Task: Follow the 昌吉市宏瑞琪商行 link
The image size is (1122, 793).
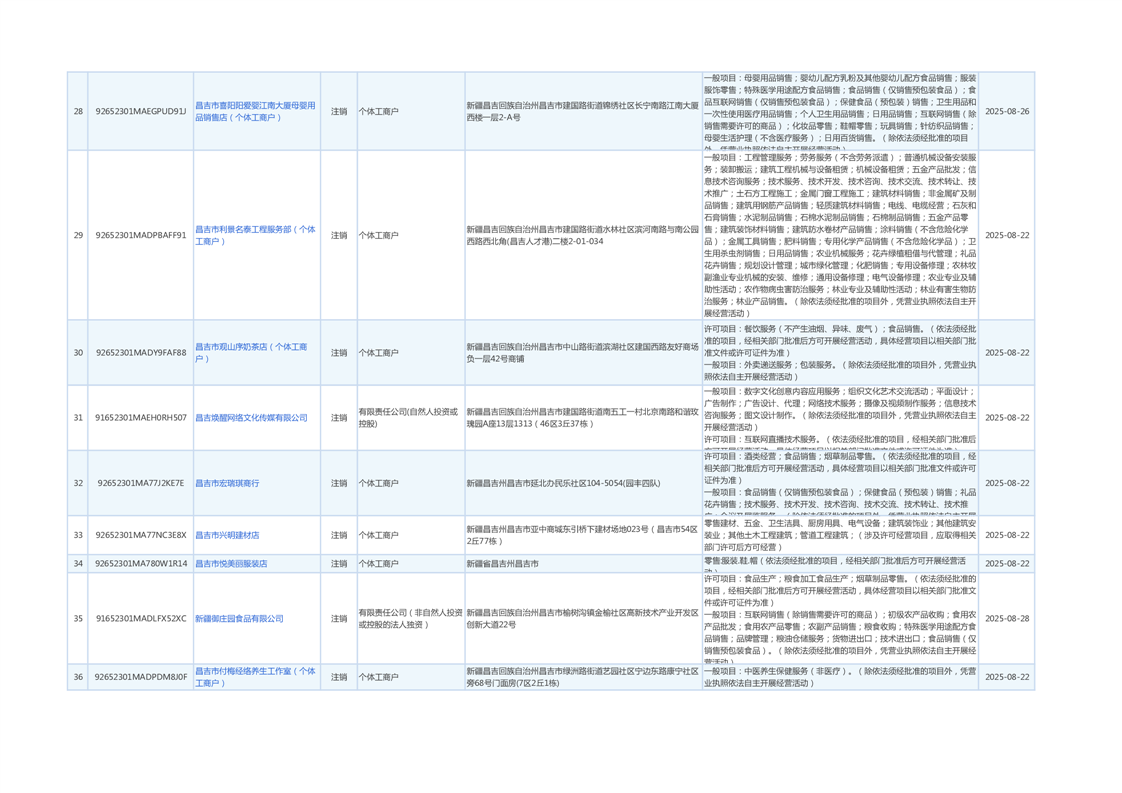Action: click(228, 483)
